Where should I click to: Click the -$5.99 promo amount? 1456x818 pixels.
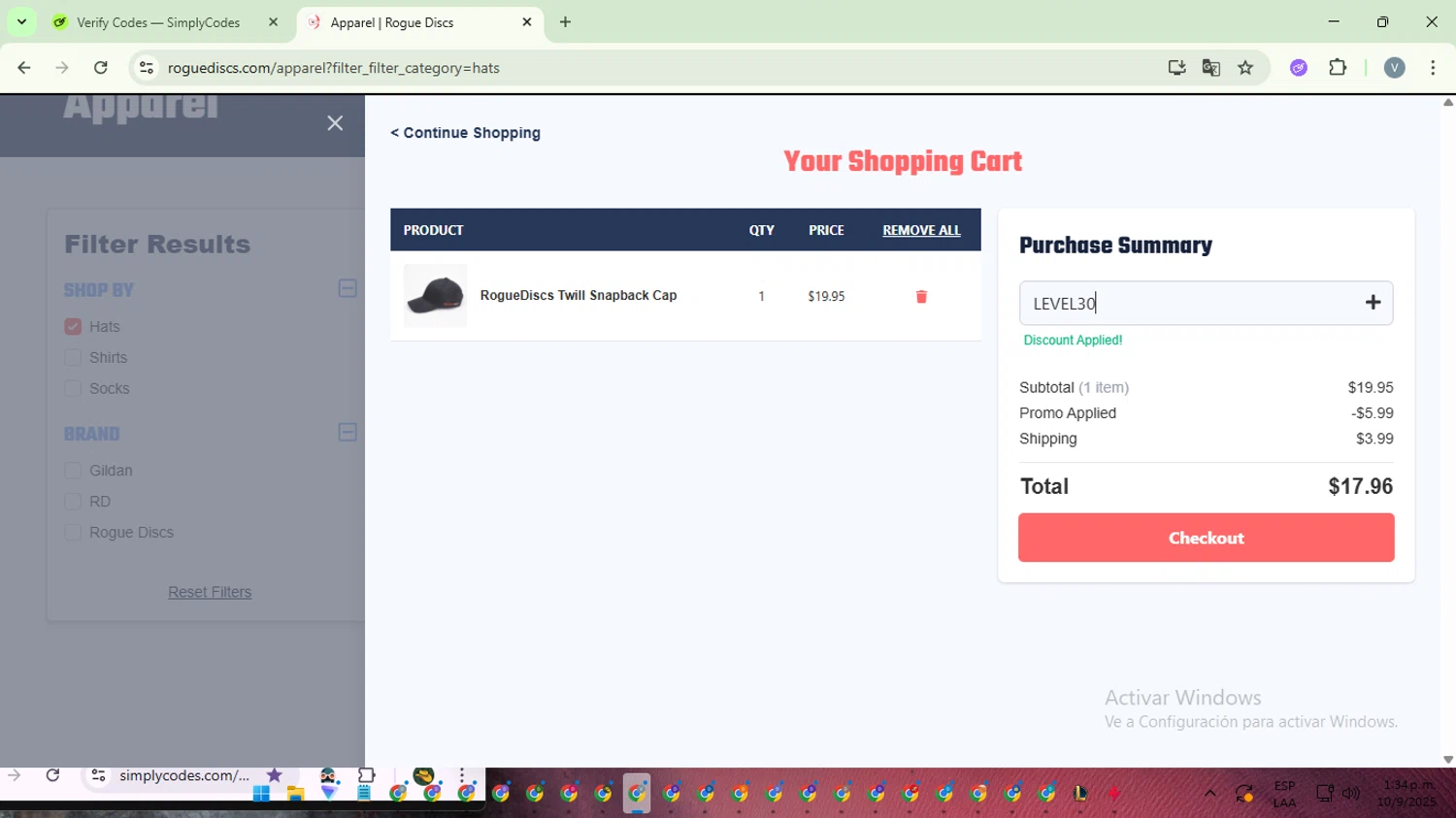1372,412
